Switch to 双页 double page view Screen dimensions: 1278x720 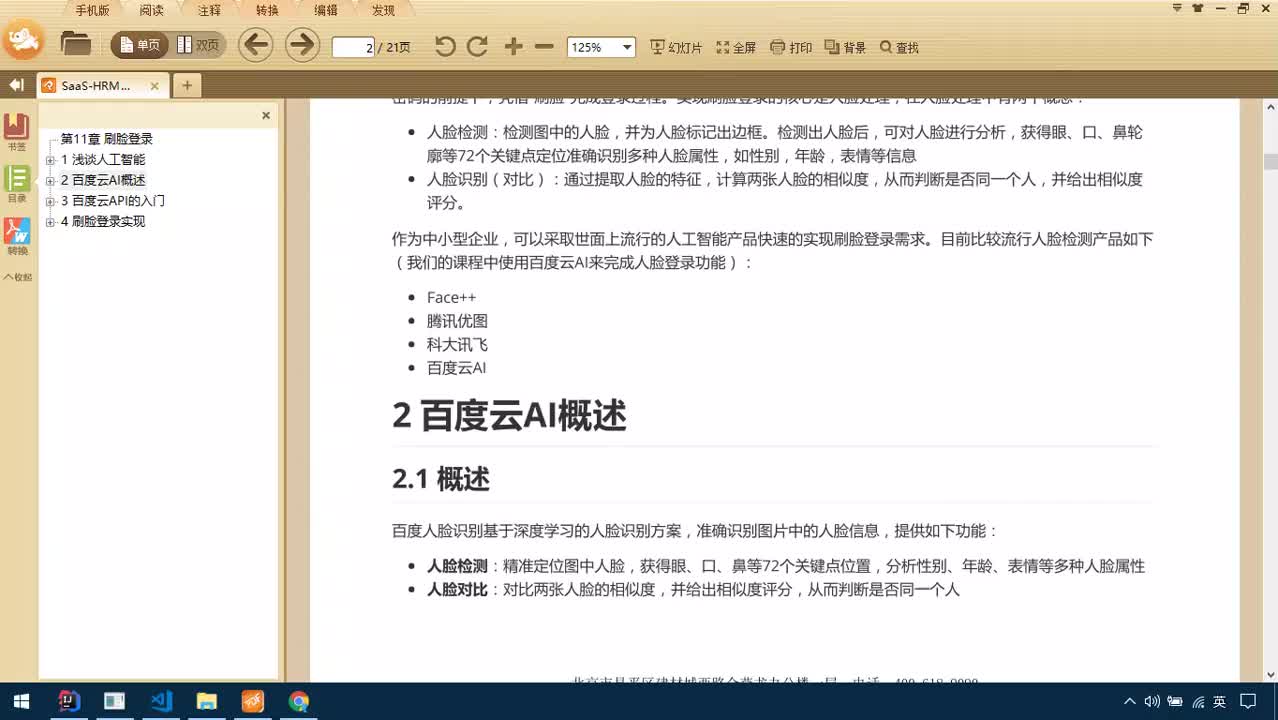(x=199, y=46)
